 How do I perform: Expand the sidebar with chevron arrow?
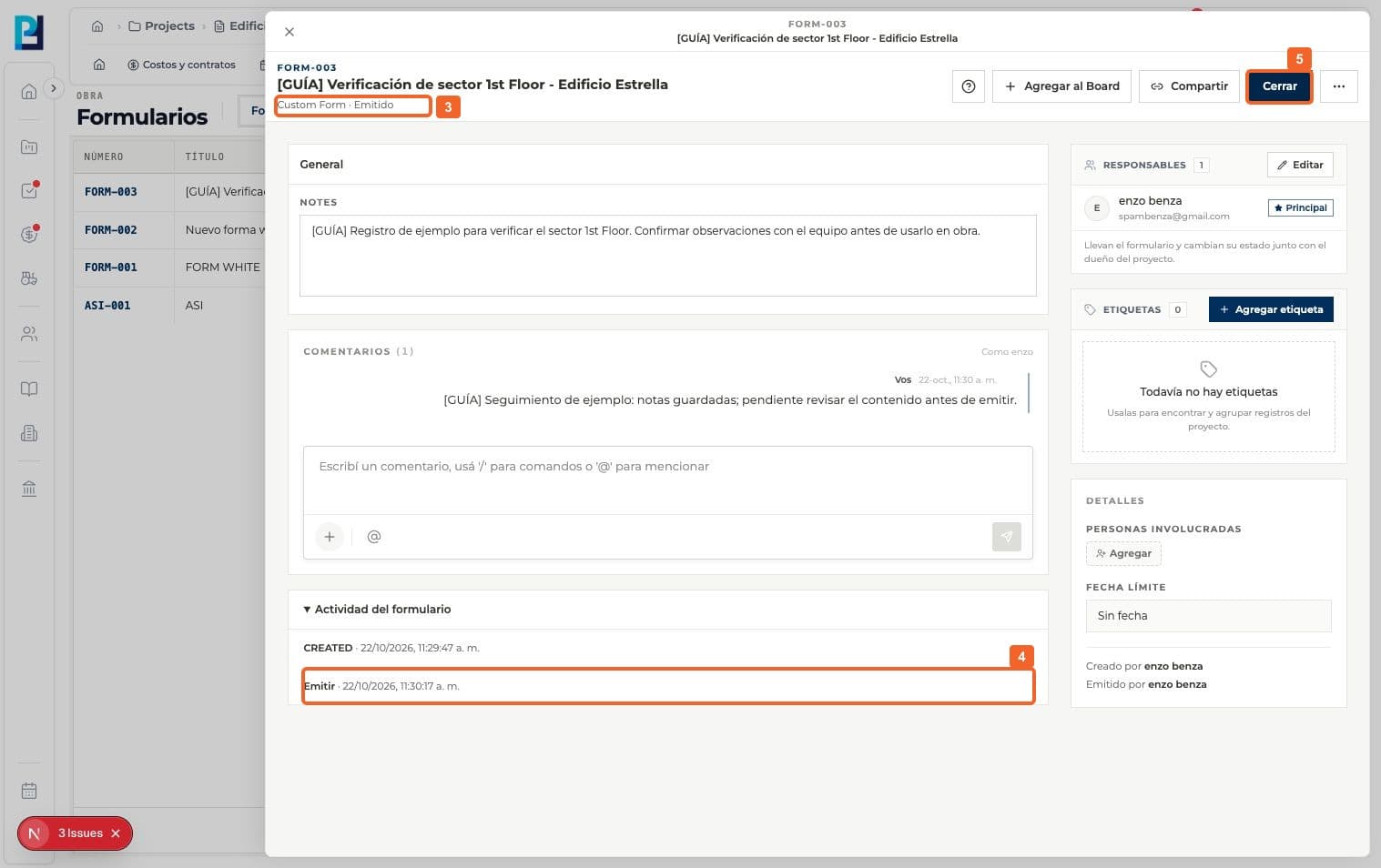pos(54,88)
